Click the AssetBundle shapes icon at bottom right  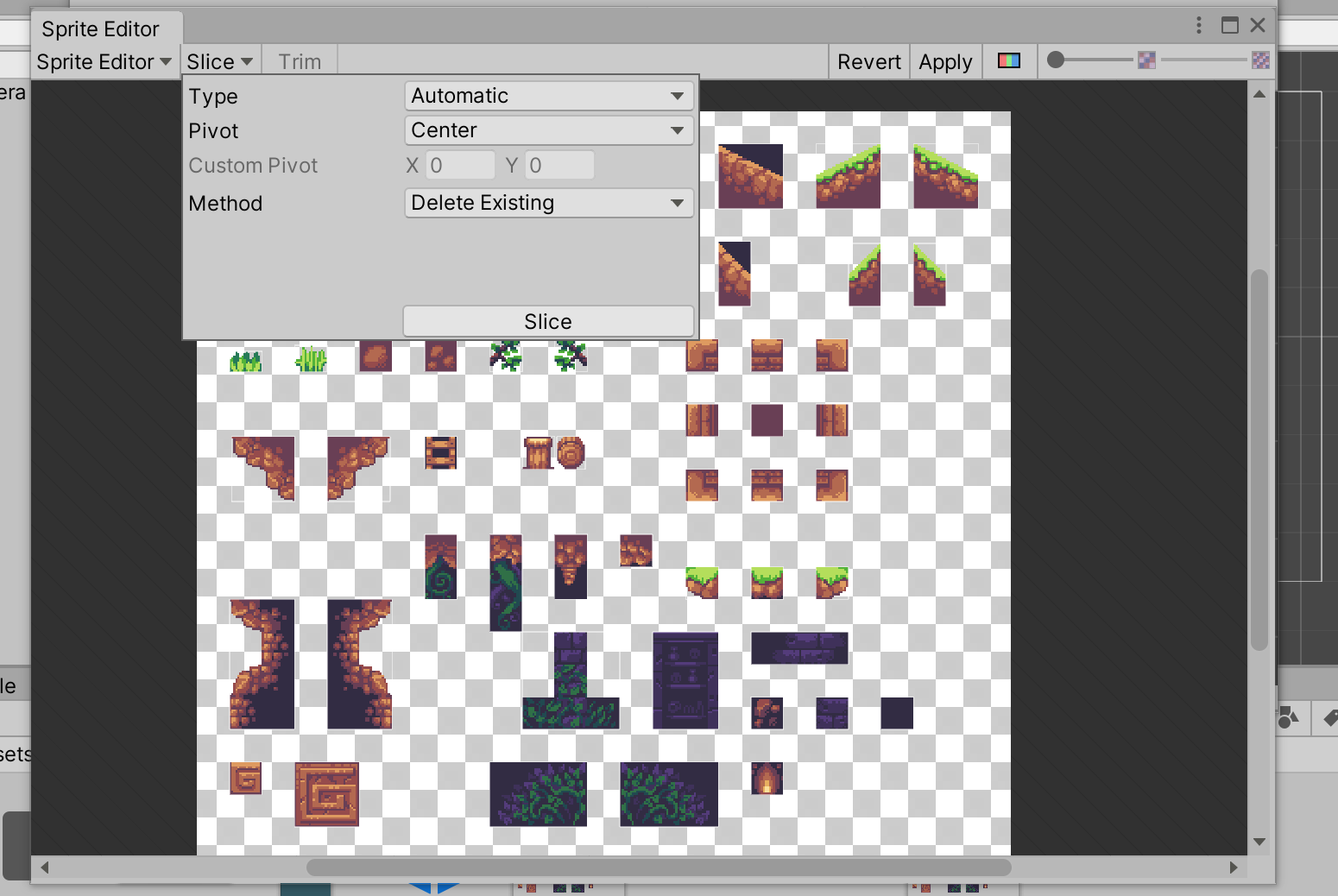tap(1287, 719)
